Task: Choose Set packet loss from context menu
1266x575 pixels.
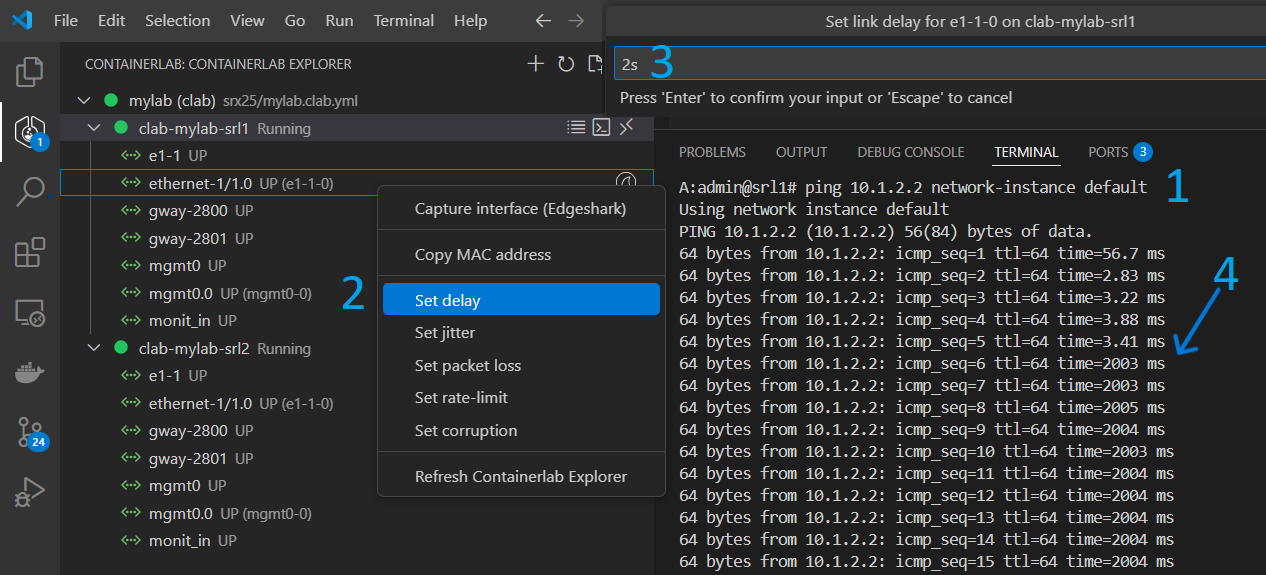Action: click(467, 365)
